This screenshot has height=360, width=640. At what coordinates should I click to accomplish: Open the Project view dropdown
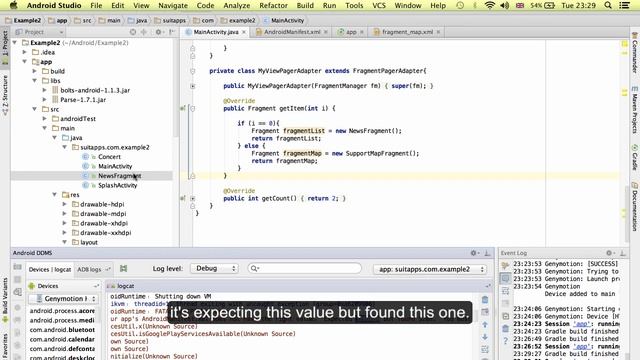point(39,32)
